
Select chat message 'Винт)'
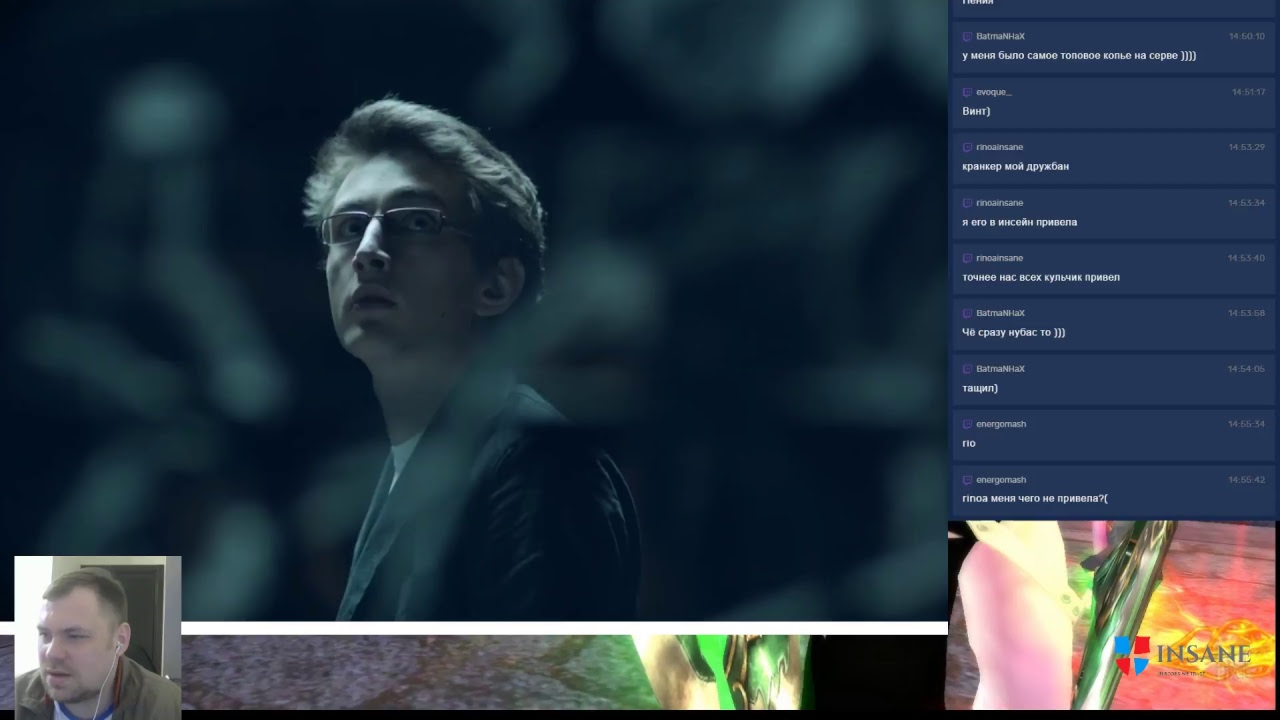pyautogui.click(x=976, y=111)
